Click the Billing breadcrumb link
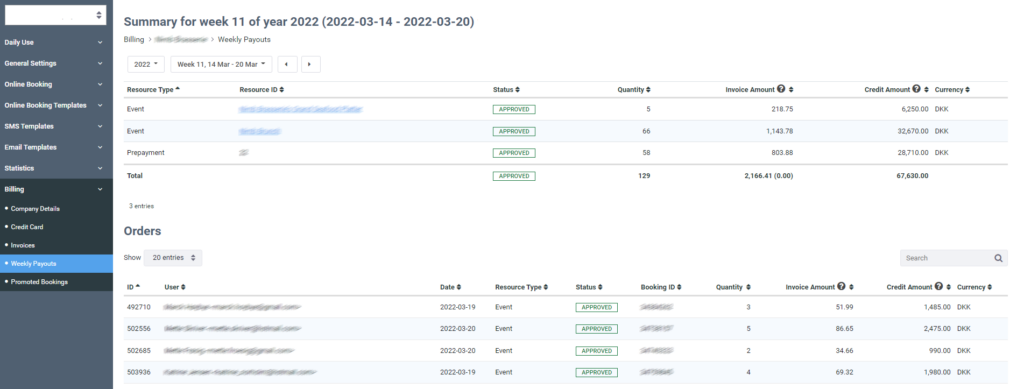 pos(133,40)
